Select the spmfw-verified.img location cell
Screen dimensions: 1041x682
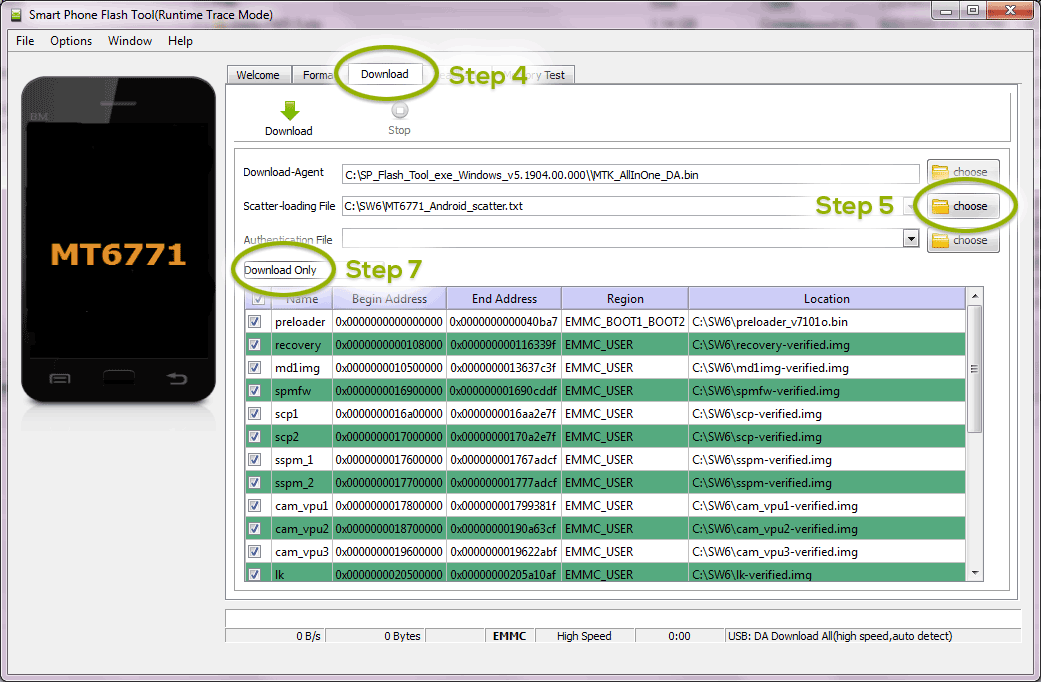827,390
